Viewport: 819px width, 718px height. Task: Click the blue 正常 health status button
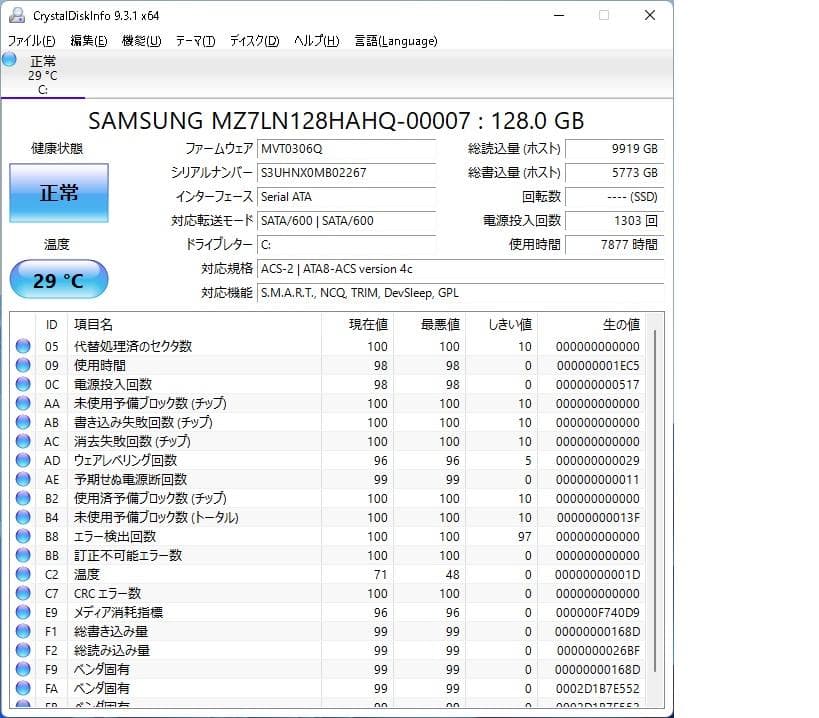click(58, 193)
